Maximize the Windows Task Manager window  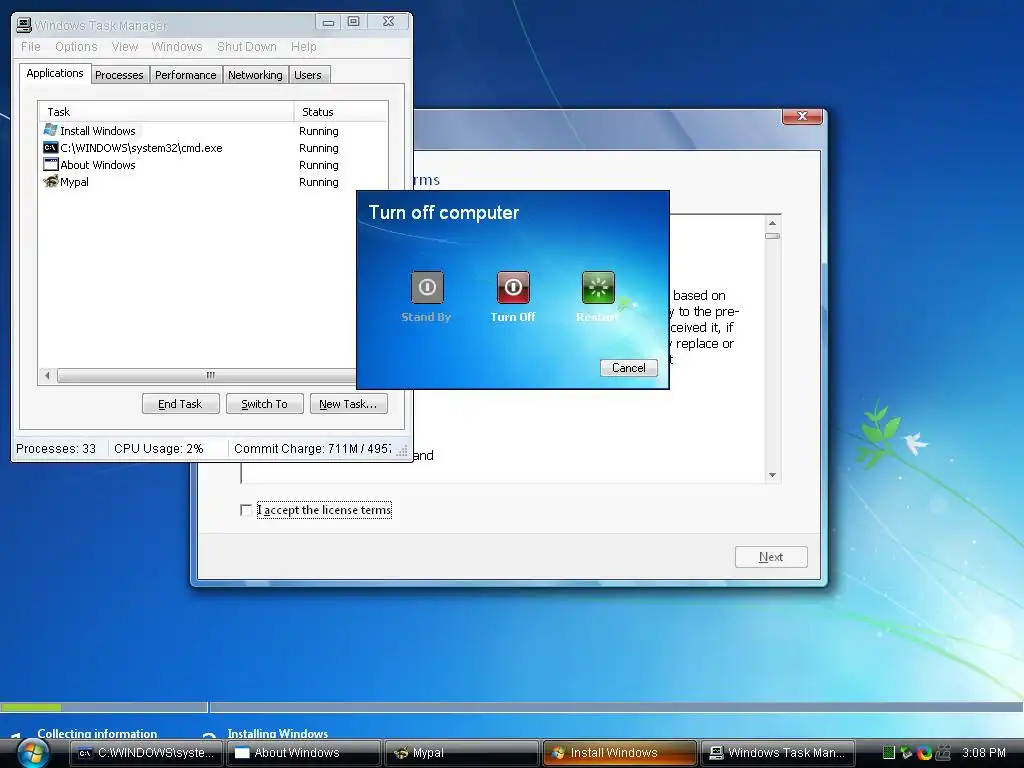pos(353,22)
